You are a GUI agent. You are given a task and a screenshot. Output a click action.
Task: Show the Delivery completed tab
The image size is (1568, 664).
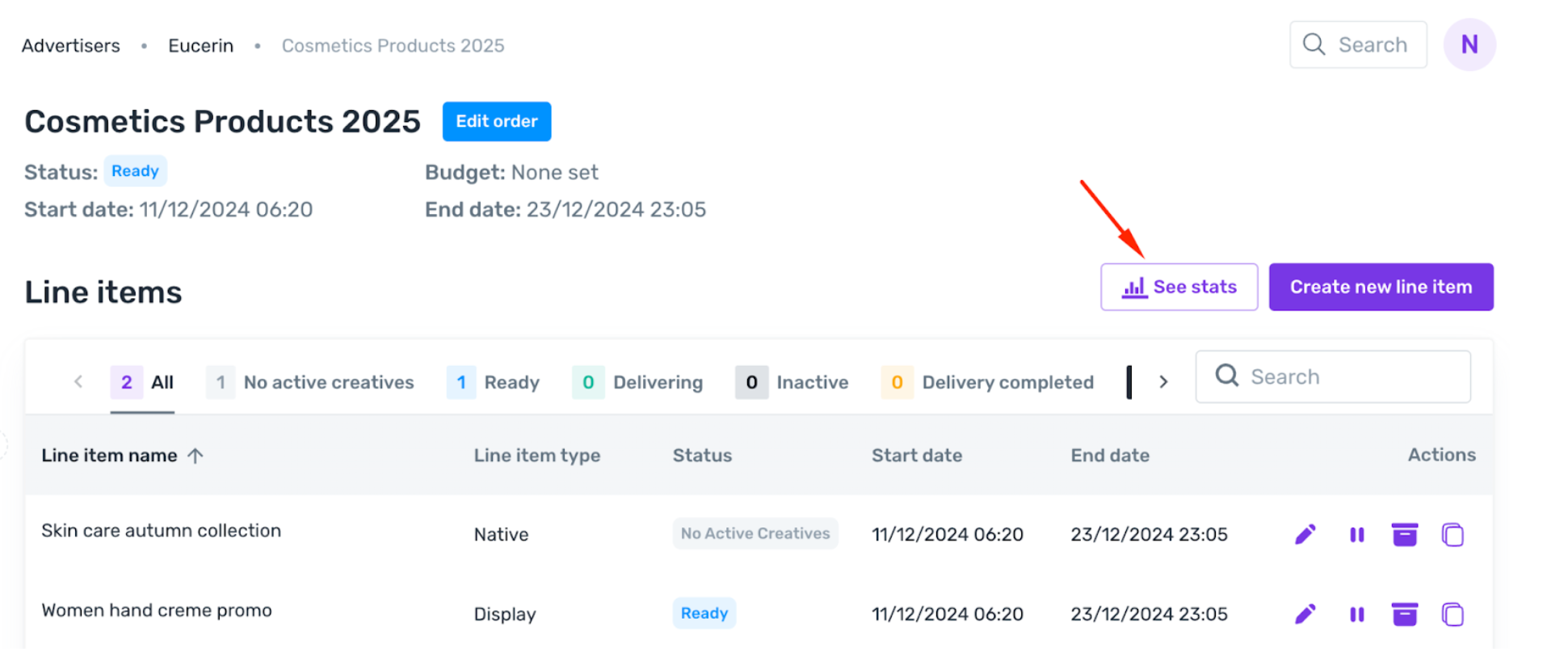987,382
